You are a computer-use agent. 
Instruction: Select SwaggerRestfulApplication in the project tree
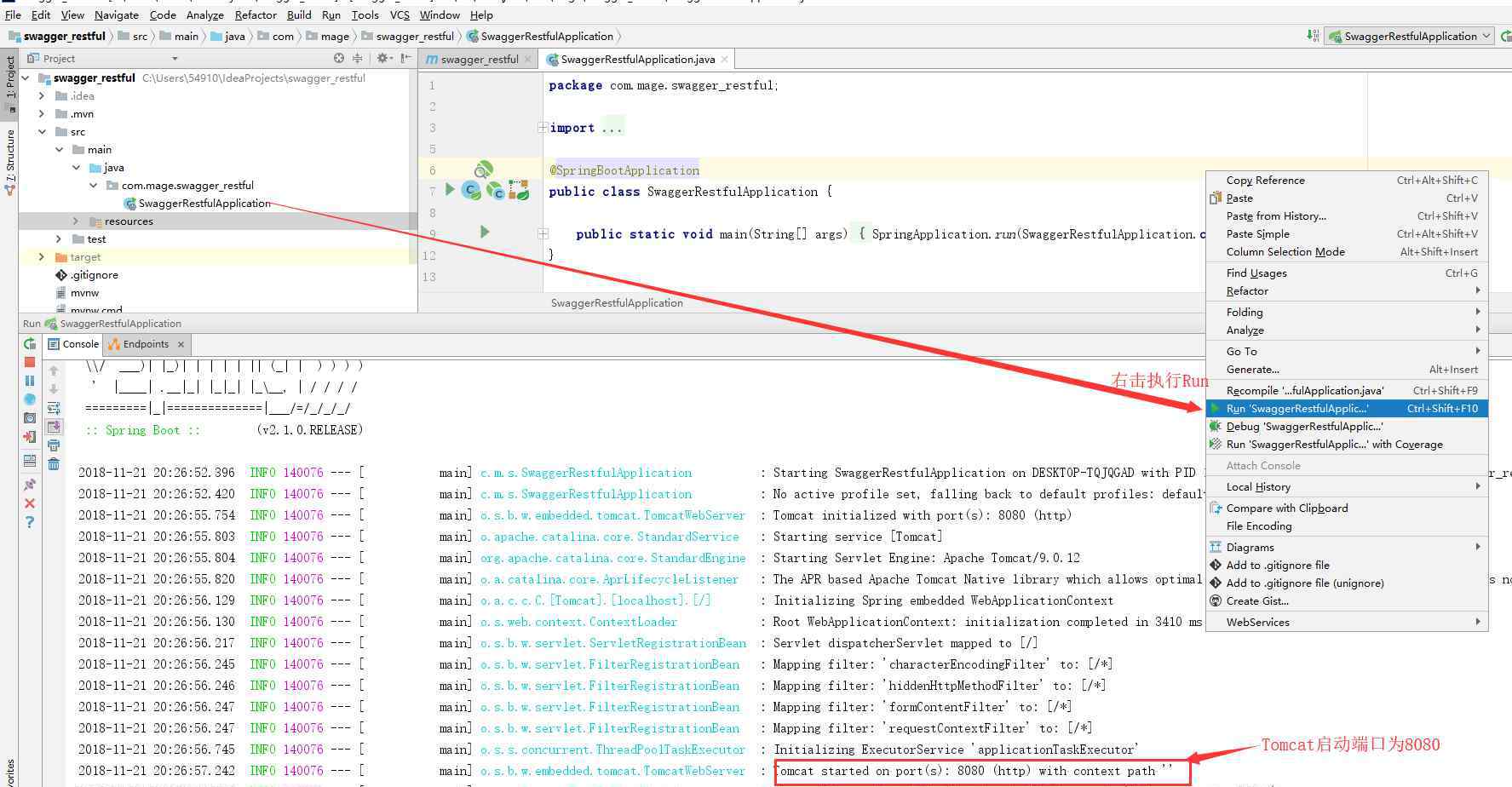(x=204, y=203)
